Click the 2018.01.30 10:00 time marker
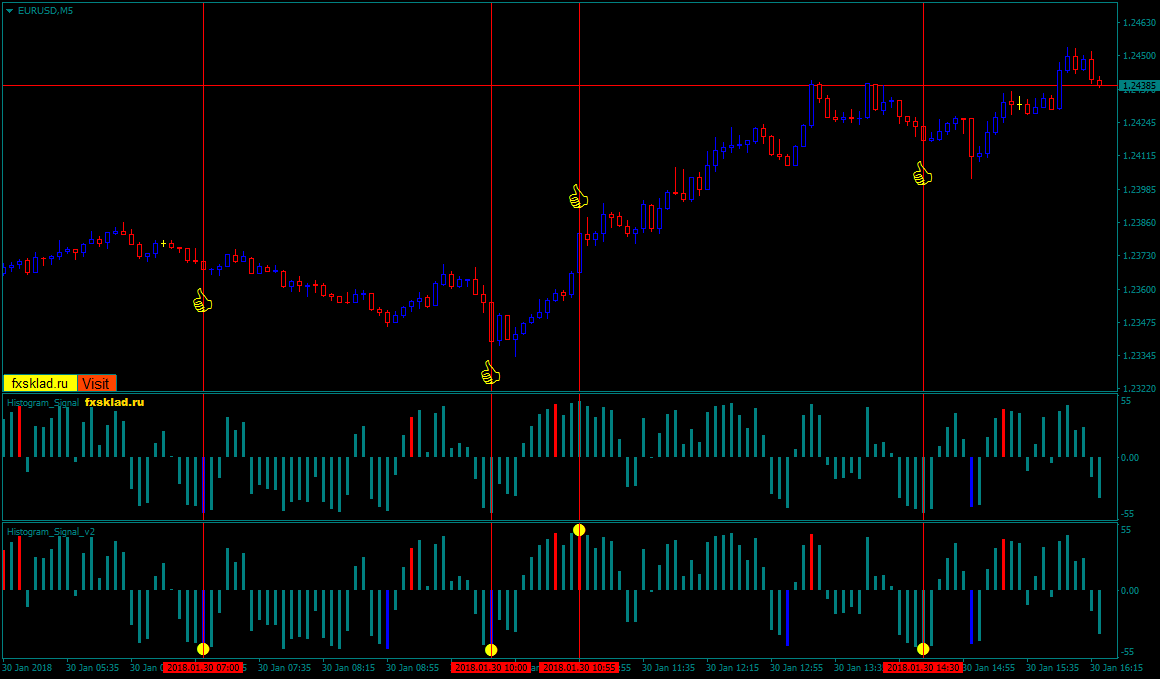 [491, 667]
